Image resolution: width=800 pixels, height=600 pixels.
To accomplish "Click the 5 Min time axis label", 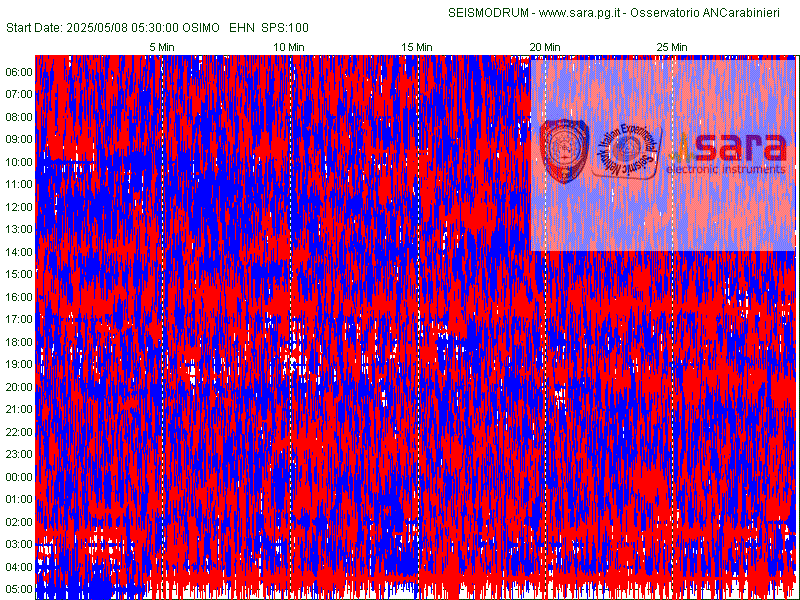I will (x=162, y=47).
